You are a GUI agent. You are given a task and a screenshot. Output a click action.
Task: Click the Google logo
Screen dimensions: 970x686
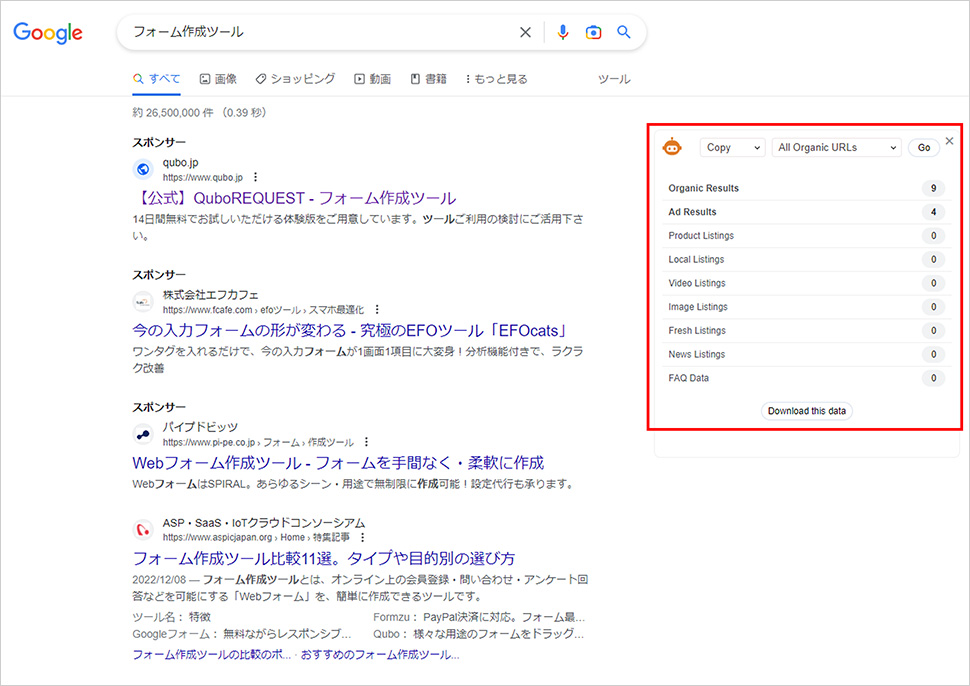point(48,33)
